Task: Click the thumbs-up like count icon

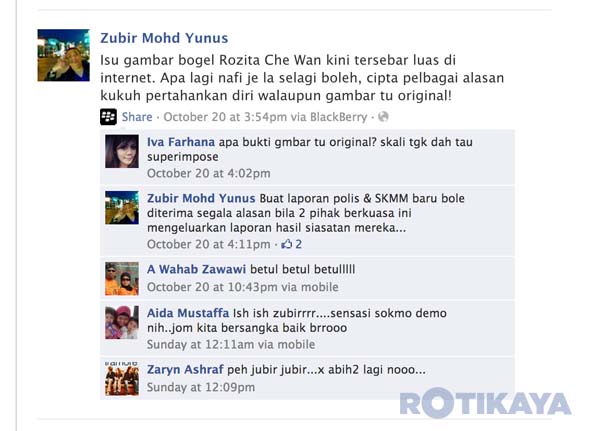Action: point(287,244)
